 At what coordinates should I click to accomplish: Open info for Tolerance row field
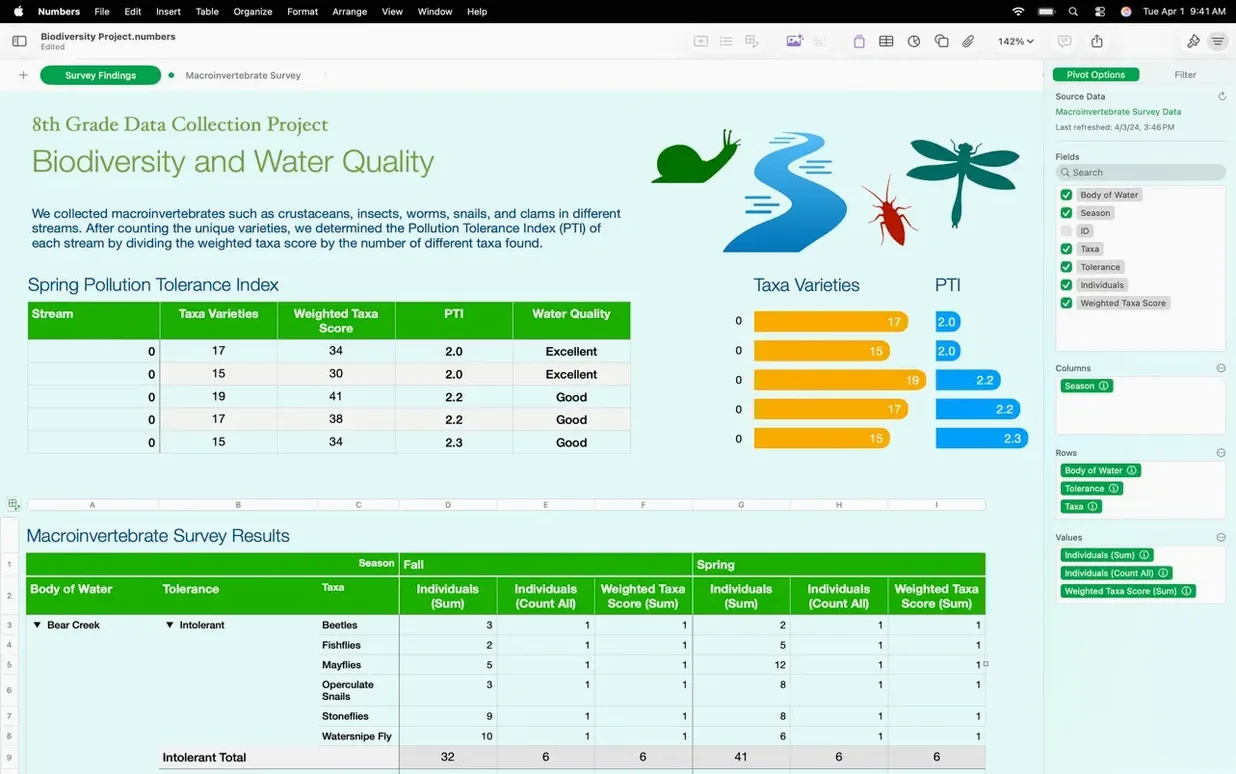click(x=1114, y=489)
